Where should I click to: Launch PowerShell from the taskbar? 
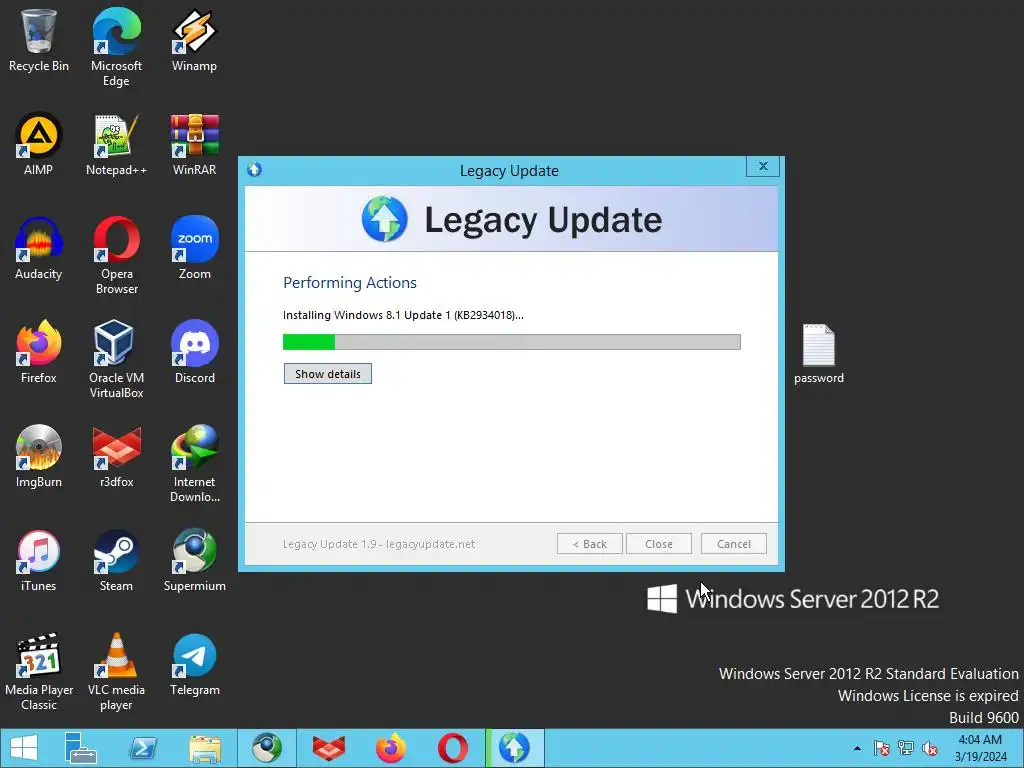click(143, 748)
